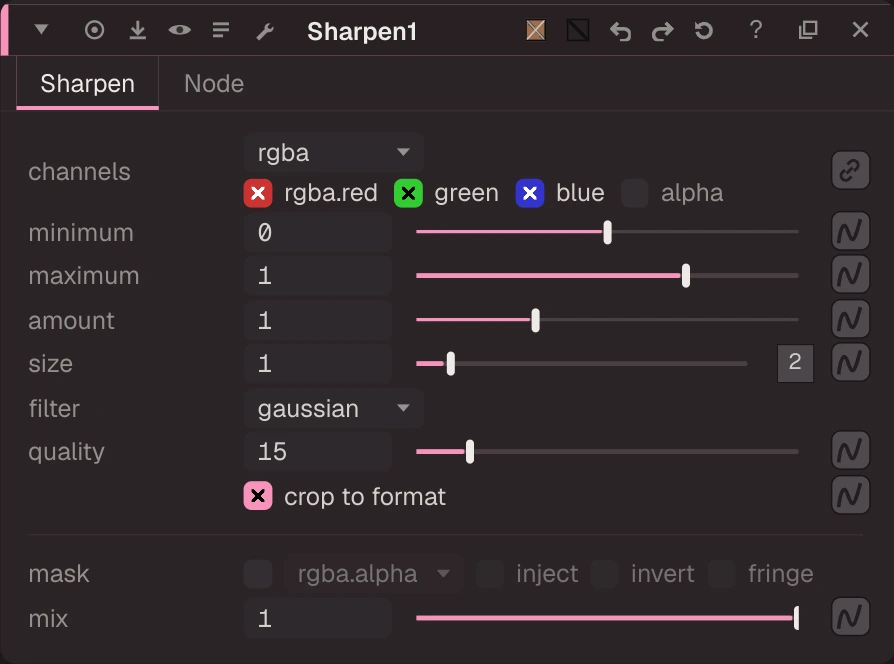Switch to the Sharpen tab

[x=87, y=84]
